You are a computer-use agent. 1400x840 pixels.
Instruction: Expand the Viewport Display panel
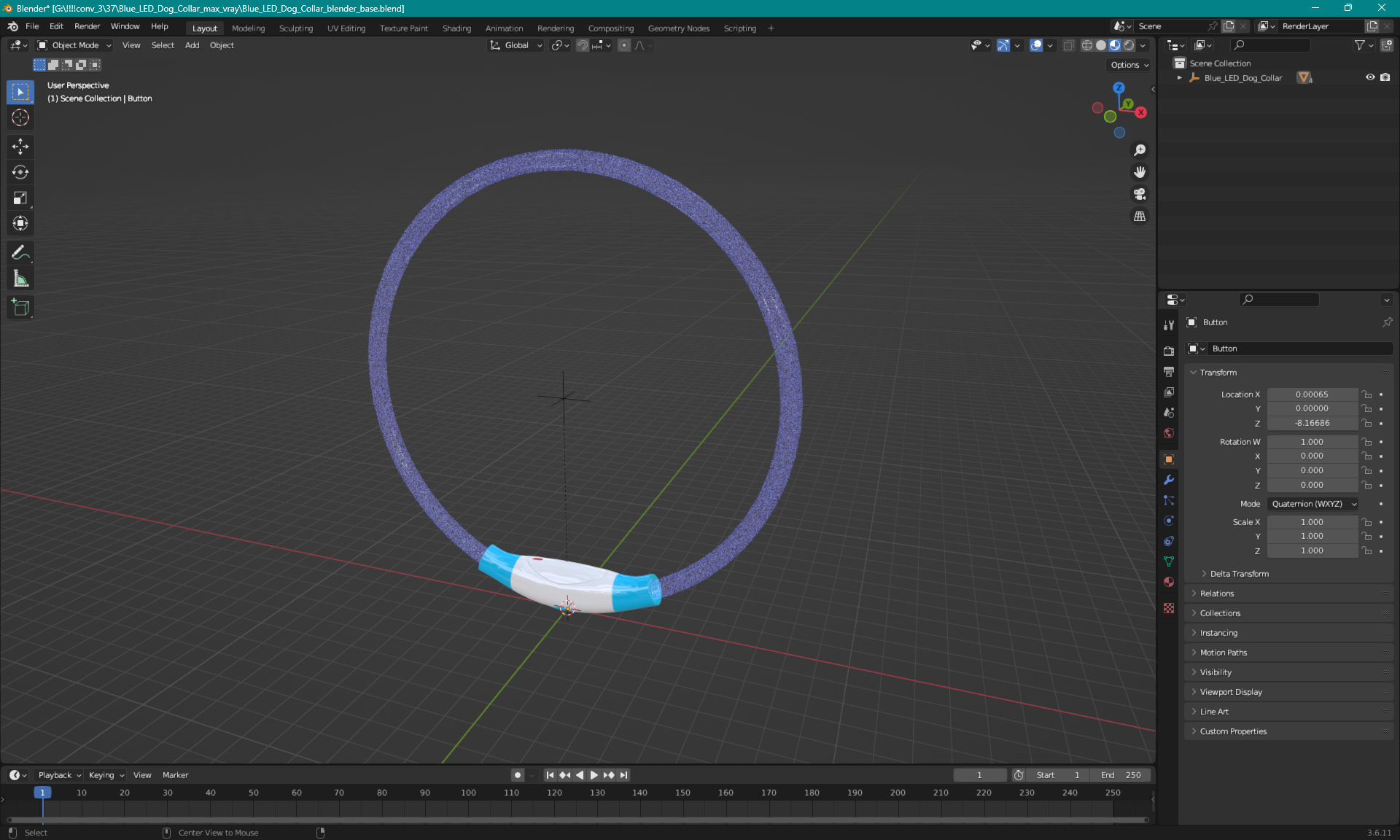pyautogui.click(x=1288, y=692)
